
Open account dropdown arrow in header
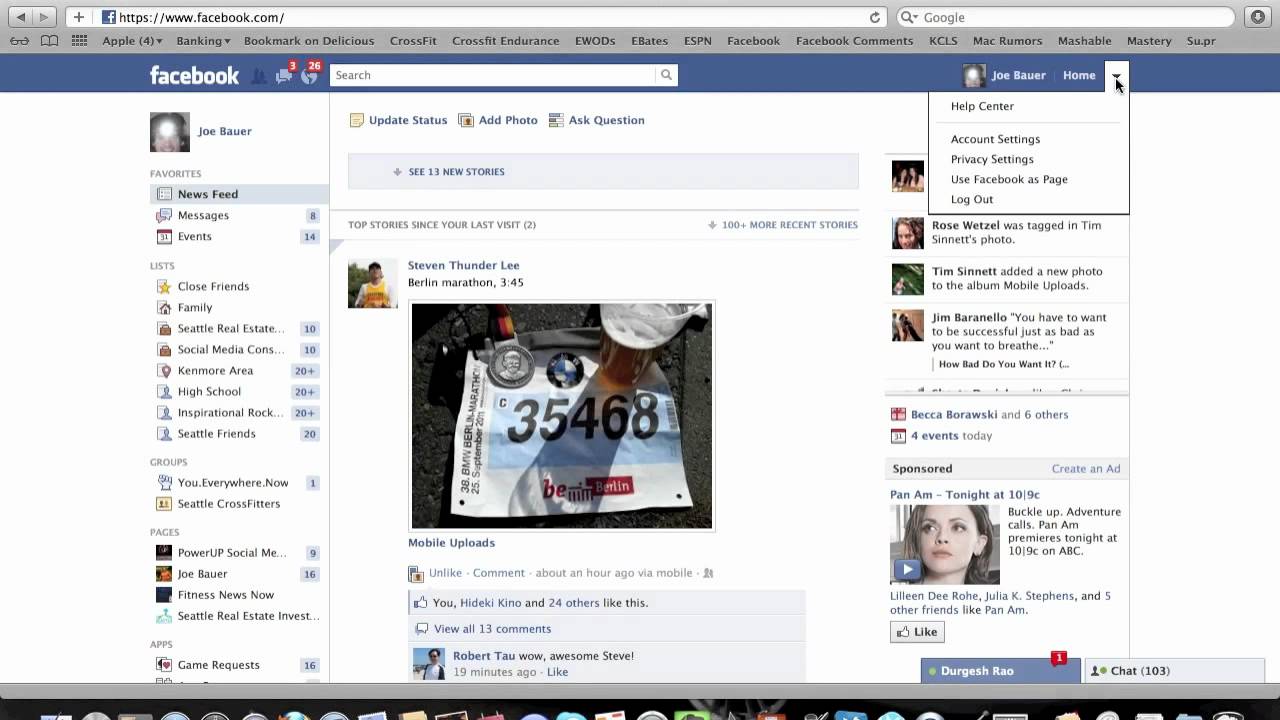pos(1116,76)
